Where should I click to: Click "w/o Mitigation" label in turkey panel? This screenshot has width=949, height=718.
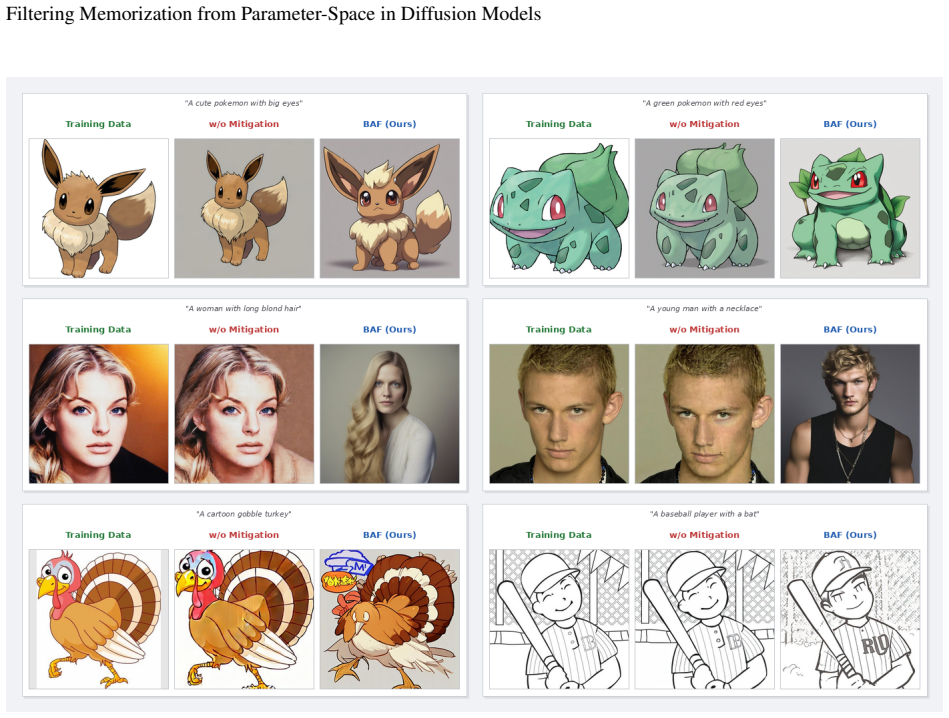[x=244, y=535]
